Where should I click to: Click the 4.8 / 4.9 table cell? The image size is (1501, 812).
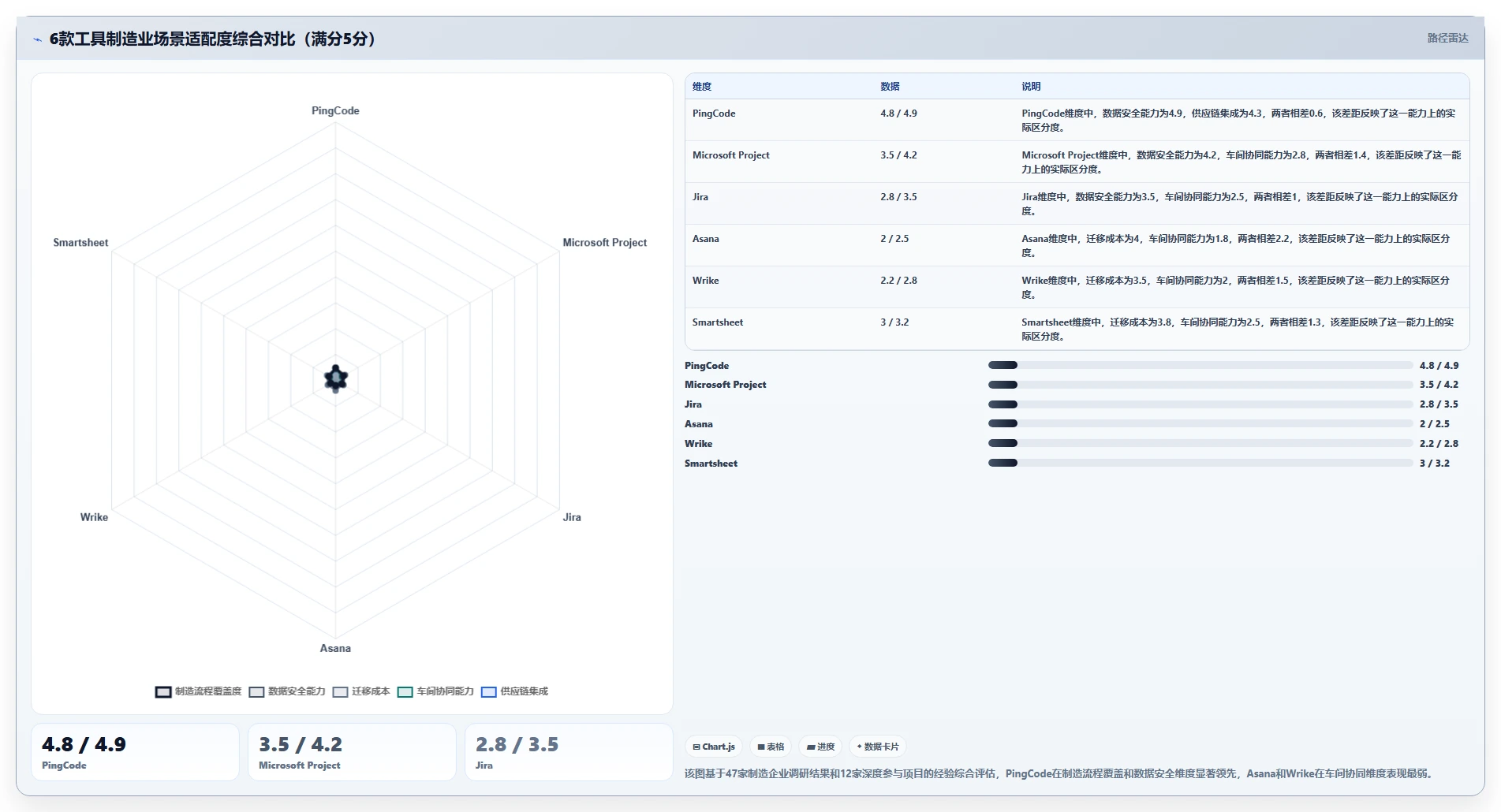(x=899, y=114)
